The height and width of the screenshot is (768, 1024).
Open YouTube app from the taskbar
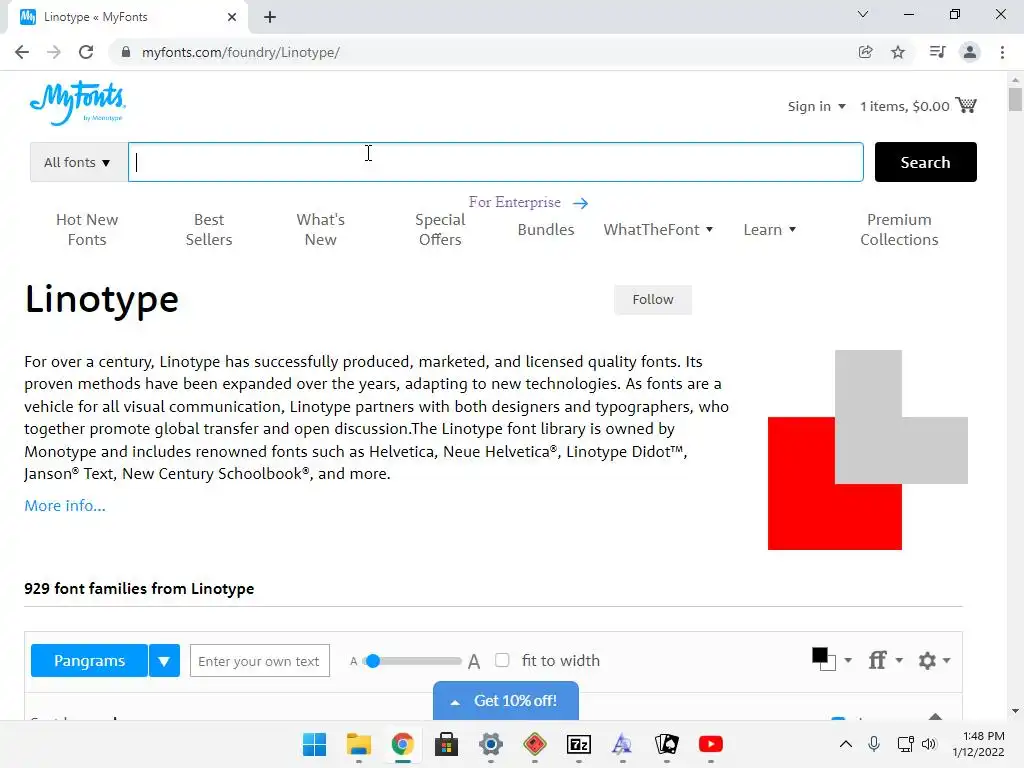coord(711,744)
